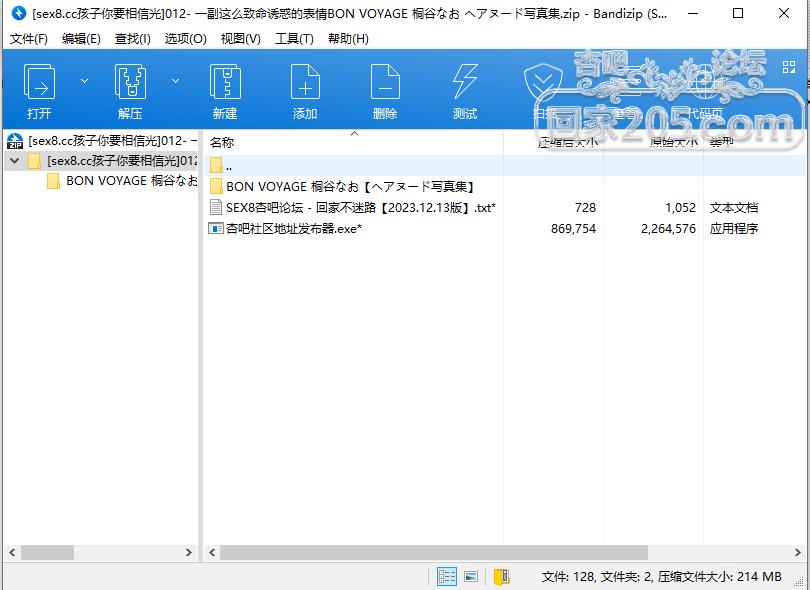The image size is (810, 590).
Task: Open the 文件(F) menu
Action: pyautogui.click(x=28, y=38)
